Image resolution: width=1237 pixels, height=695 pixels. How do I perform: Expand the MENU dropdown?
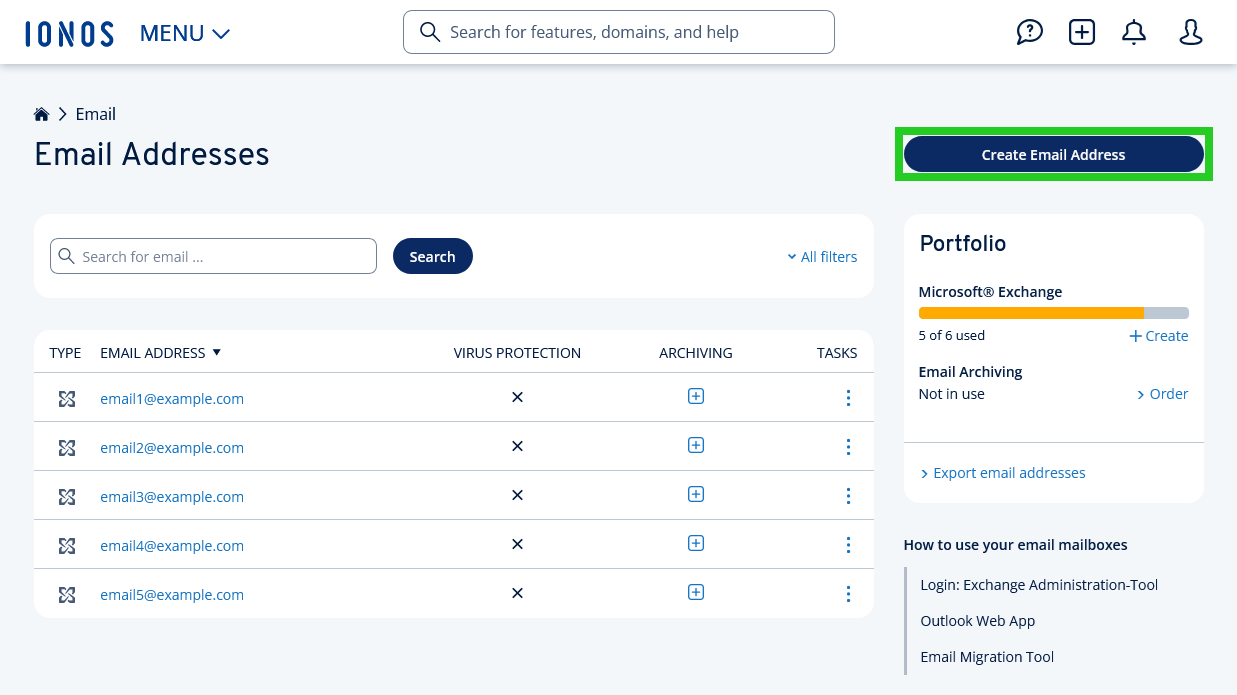185,33
